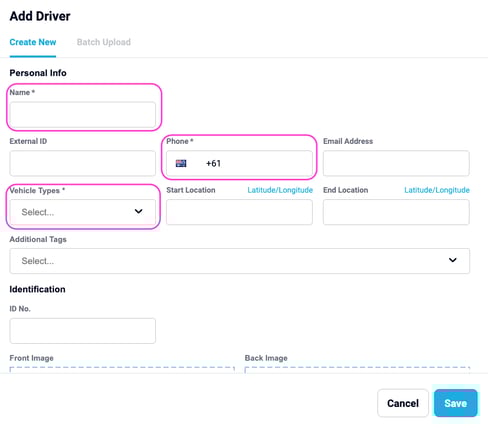
Task: Switch to the Create New tab
Action: (33, 42)
